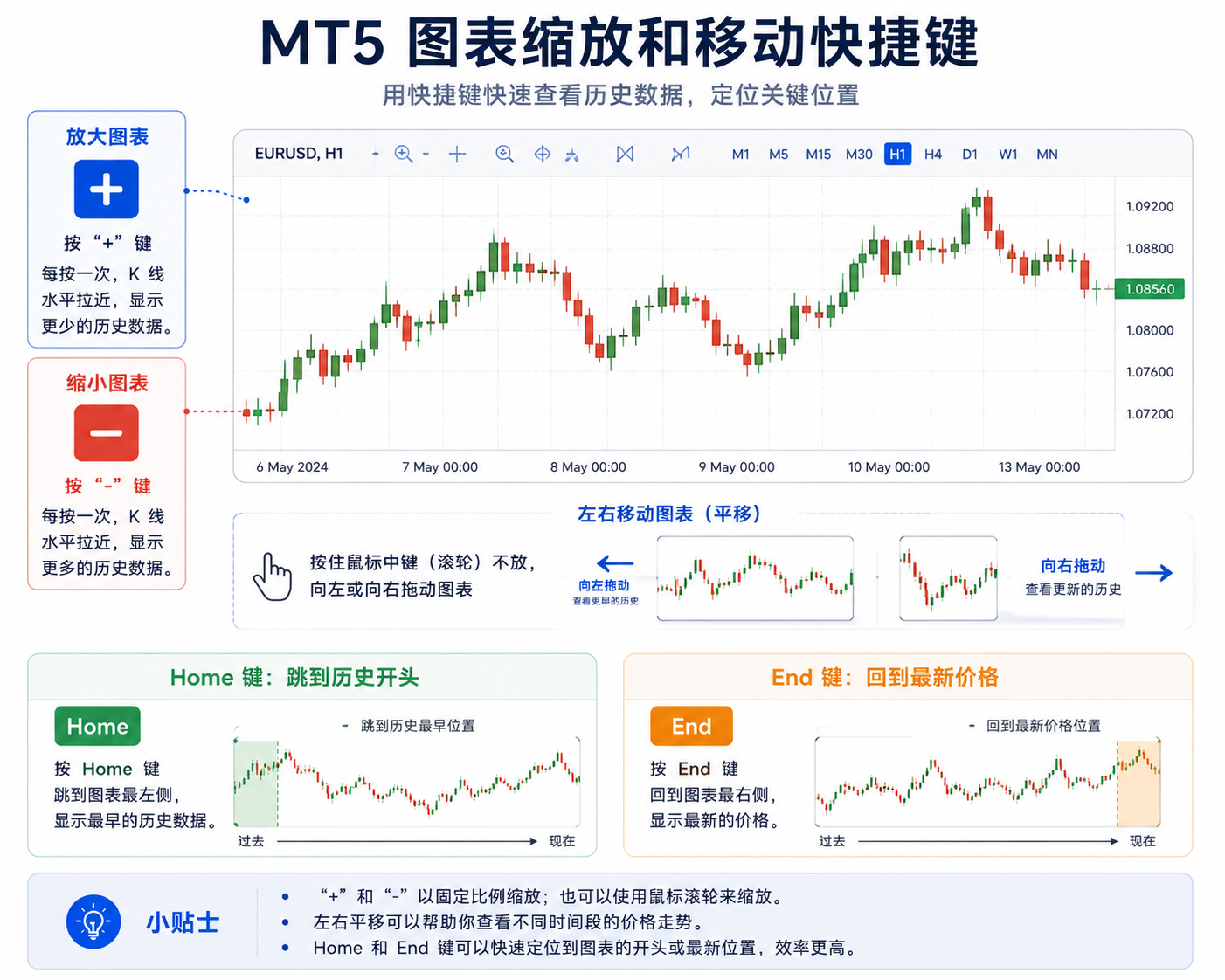Click the 1.07200 price axis label
1225x980 pixels.
coord(1150,414)
